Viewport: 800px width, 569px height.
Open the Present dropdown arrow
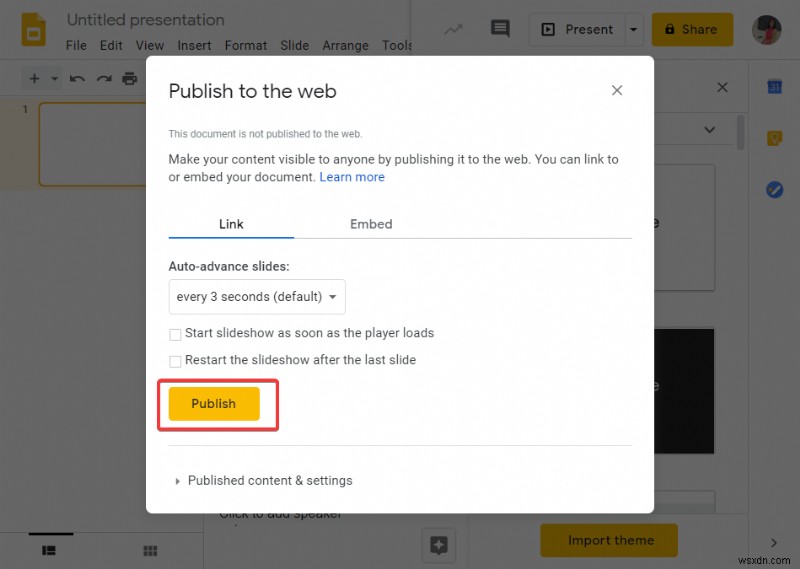point(633,30)
